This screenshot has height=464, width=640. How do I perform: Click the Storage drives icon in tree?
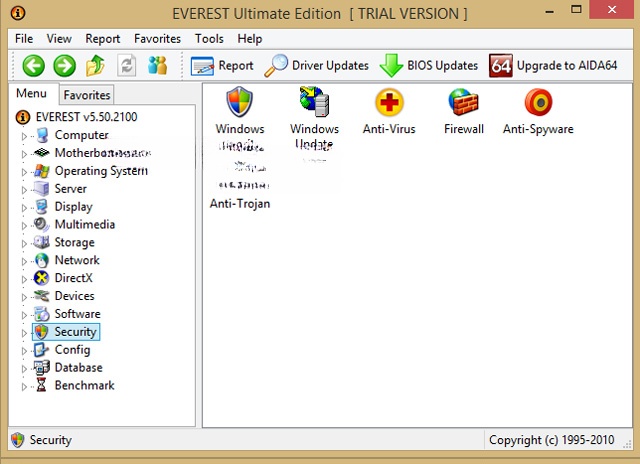[42, 242]
